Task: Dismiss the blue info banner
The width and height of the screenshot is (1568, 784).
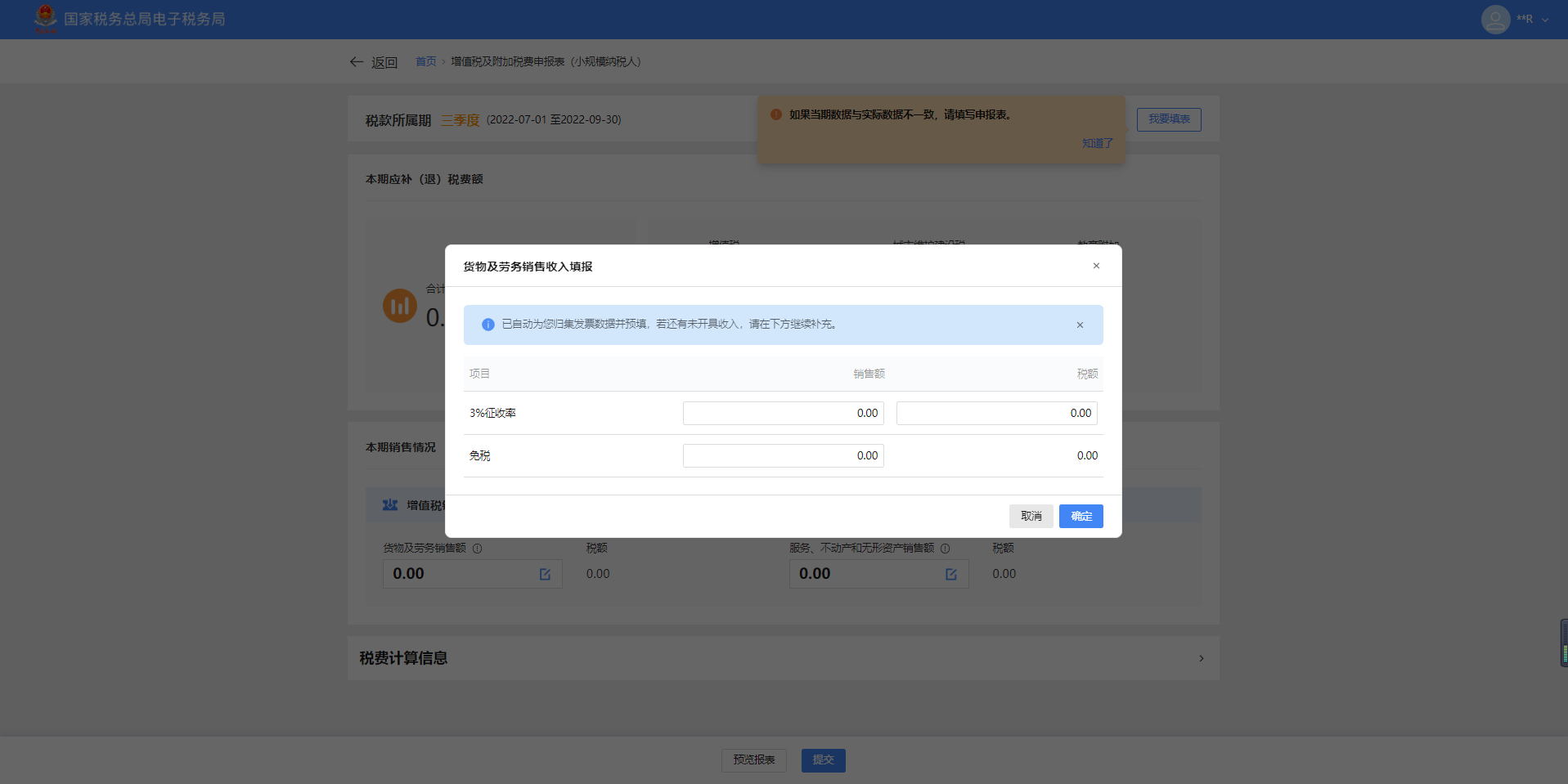Action: (x=1080, y=325)
